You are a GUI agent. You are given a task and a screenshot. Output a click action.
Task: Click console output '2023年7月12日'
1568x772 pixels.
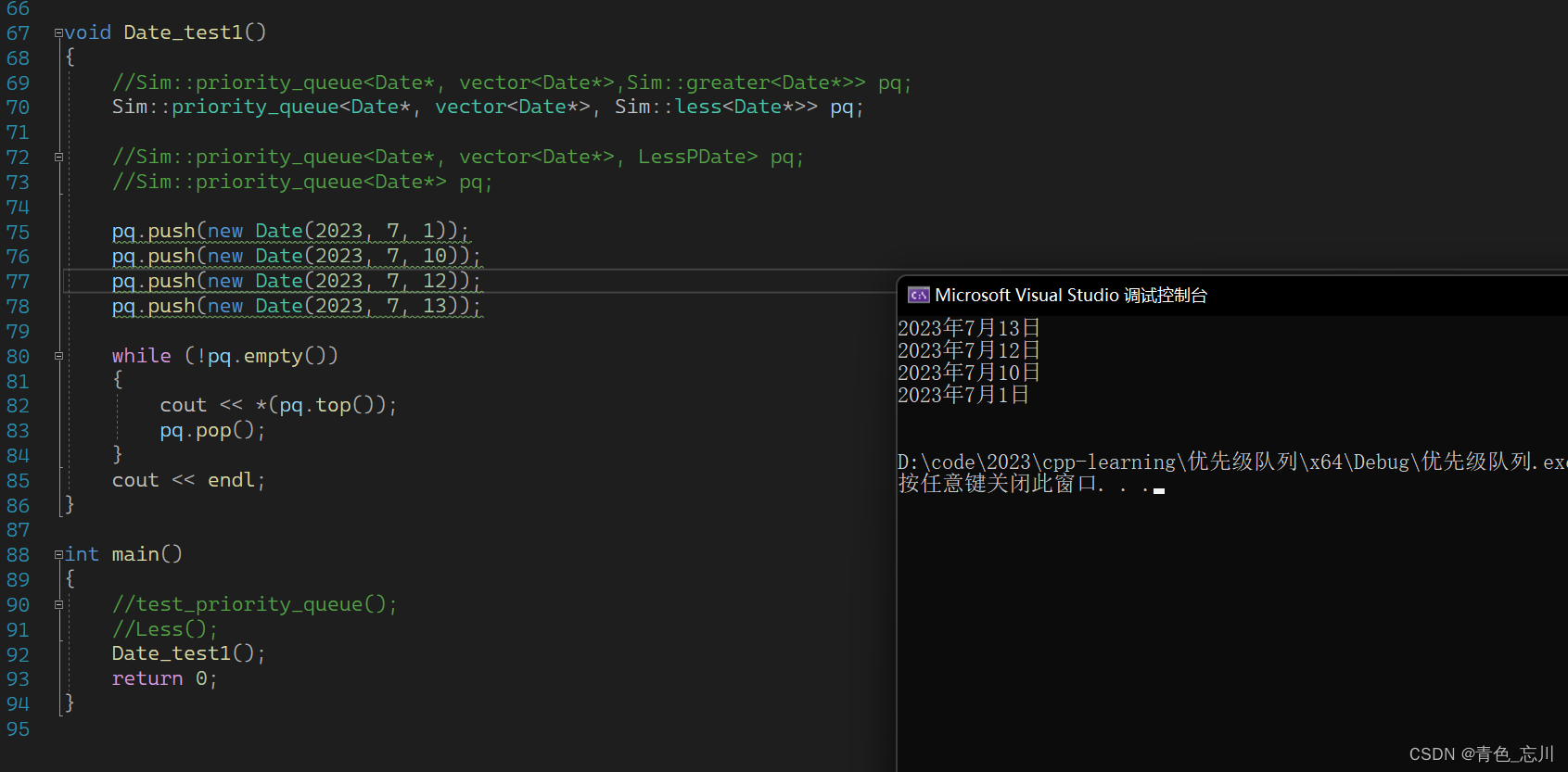(x=969, y=350)
